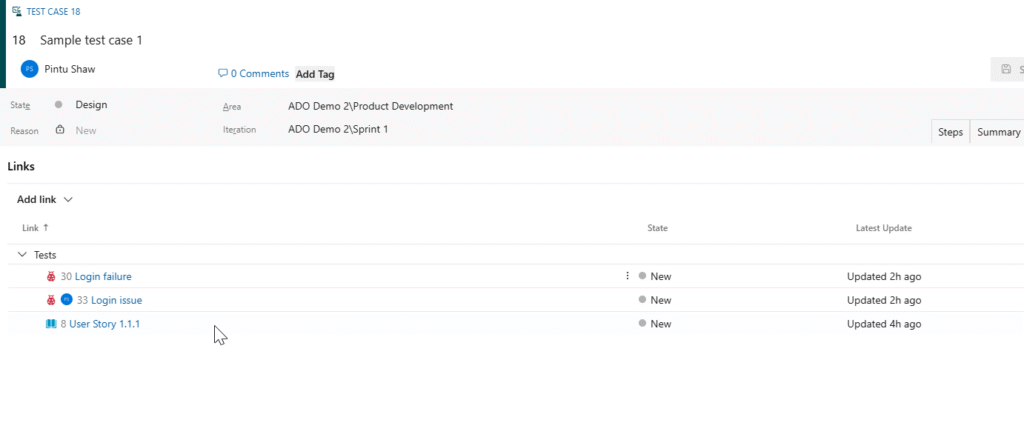The height and width of the screenshot is (440, 1024).
Task: Click the Area path field value
Action: (370, 106)
